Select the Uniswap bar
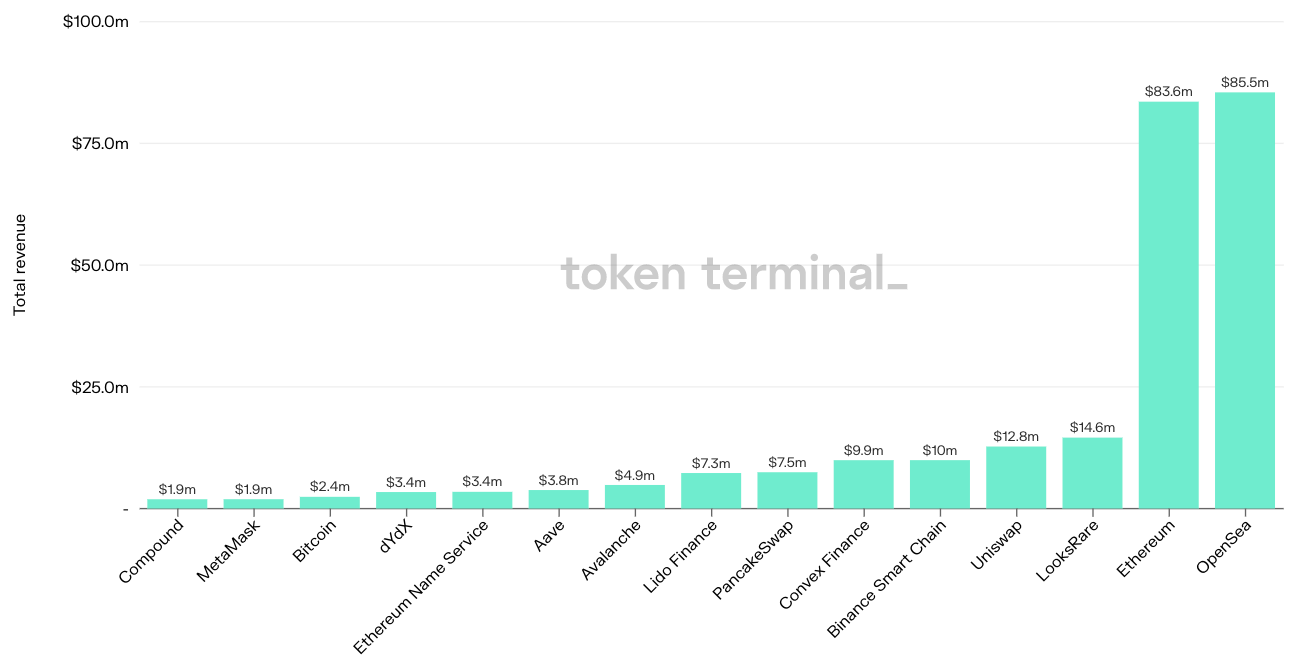The image size is (1304, 662). tap(1016, 477)
